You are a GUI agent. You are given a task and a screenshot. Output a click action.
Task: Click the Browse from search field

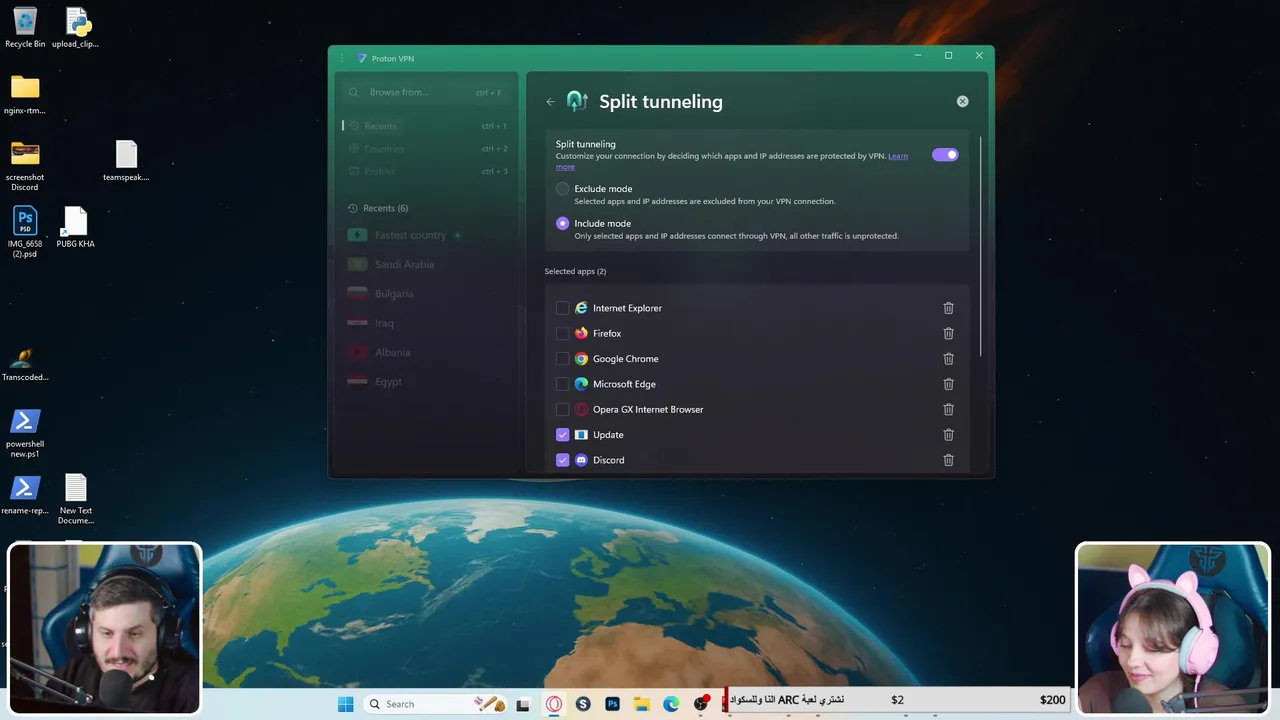click(x=426, y=92)
